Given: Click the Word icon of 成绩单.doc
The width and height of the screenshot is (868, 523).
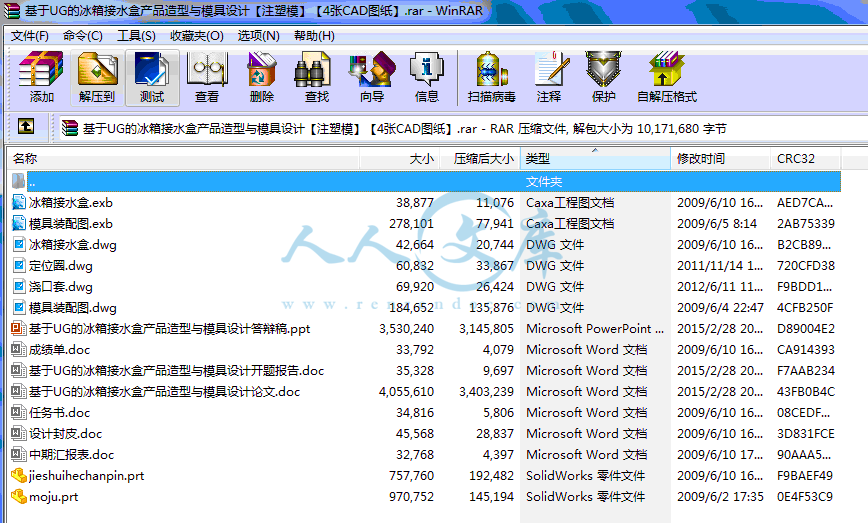Looking at the screenshot, I should pyautogui.click(x=19, y=350).
